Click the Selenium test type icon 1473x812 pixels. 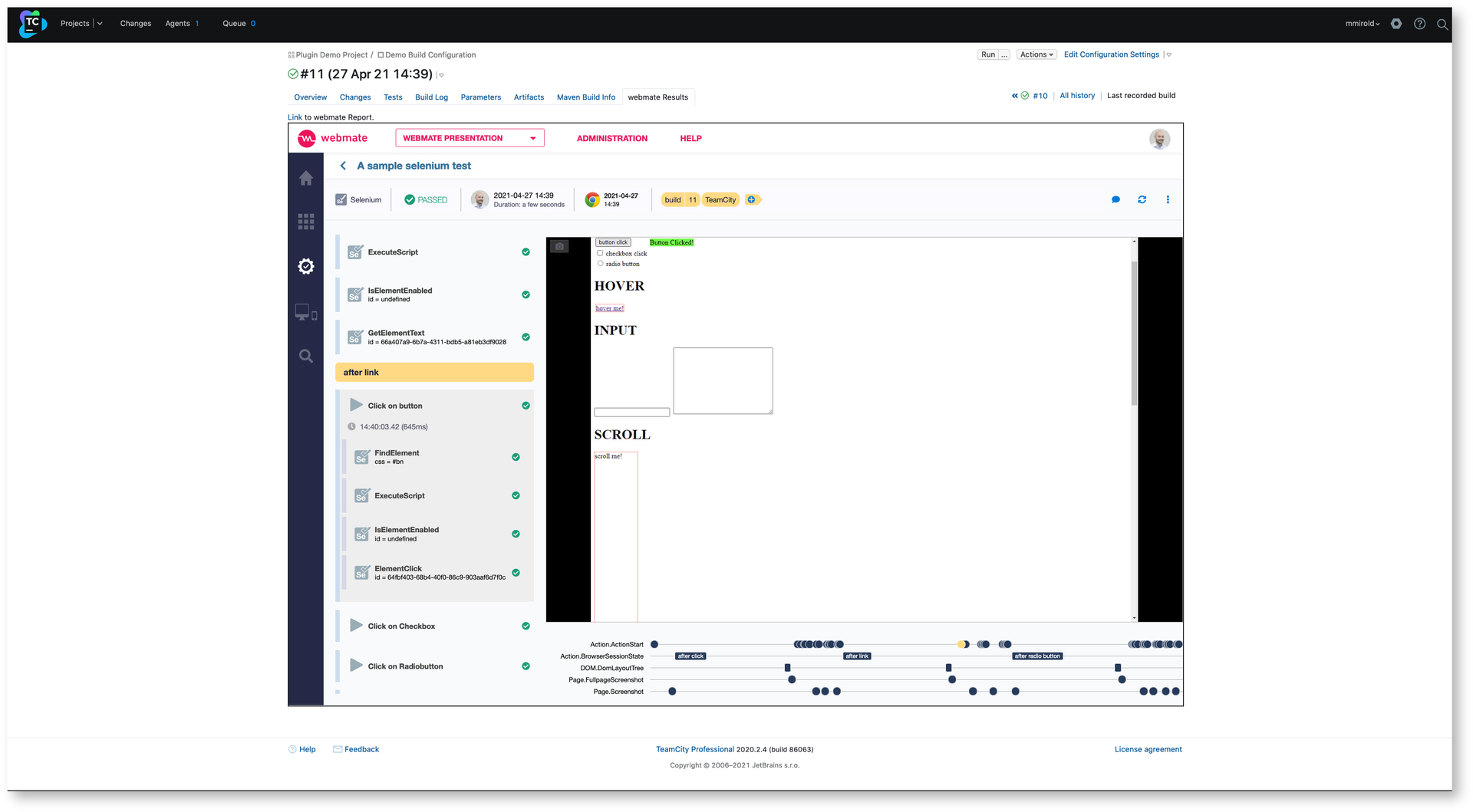(x=341, y=199)
